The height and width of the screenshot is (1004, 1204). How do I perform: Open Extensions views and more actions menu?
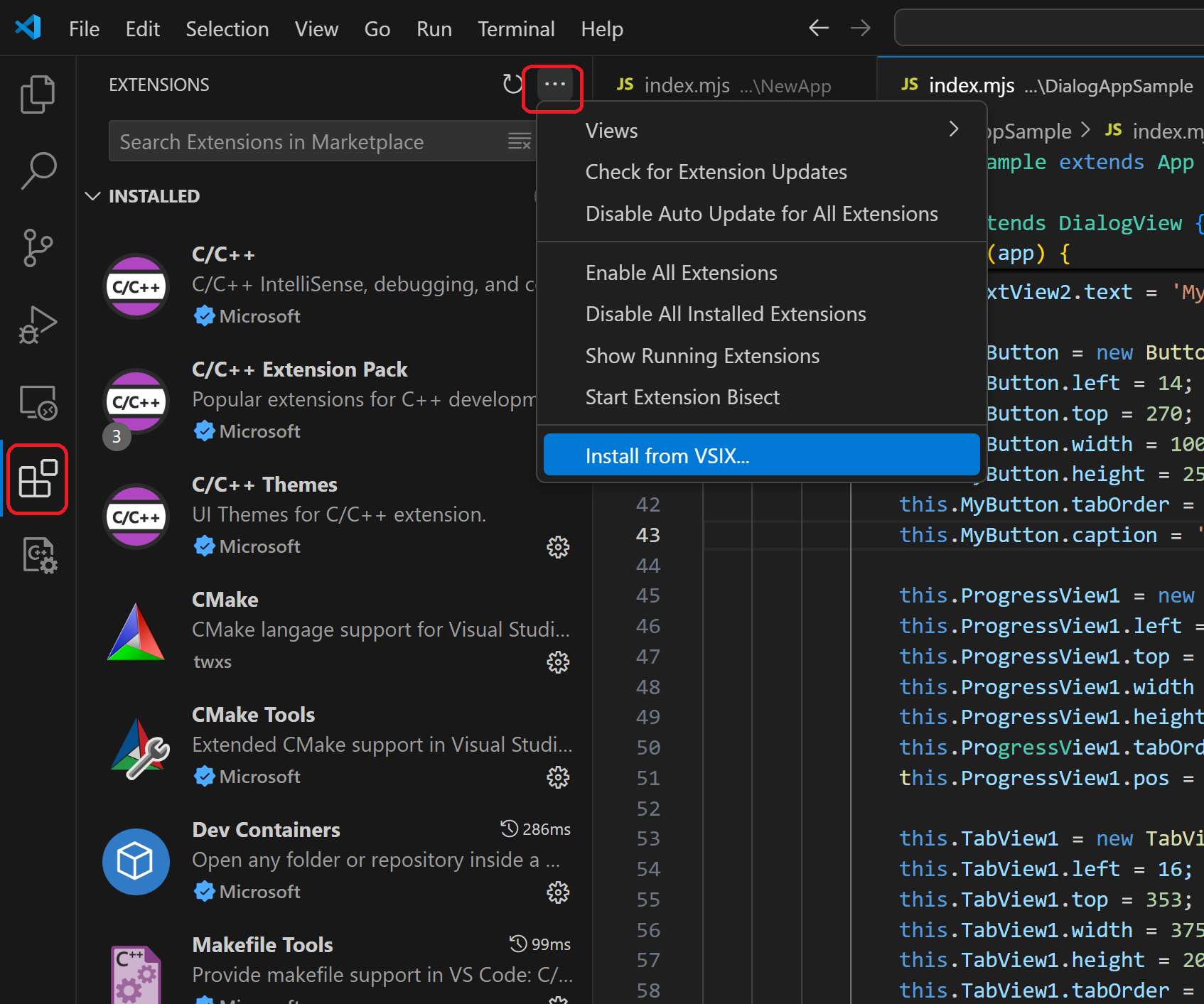(554, 85)
